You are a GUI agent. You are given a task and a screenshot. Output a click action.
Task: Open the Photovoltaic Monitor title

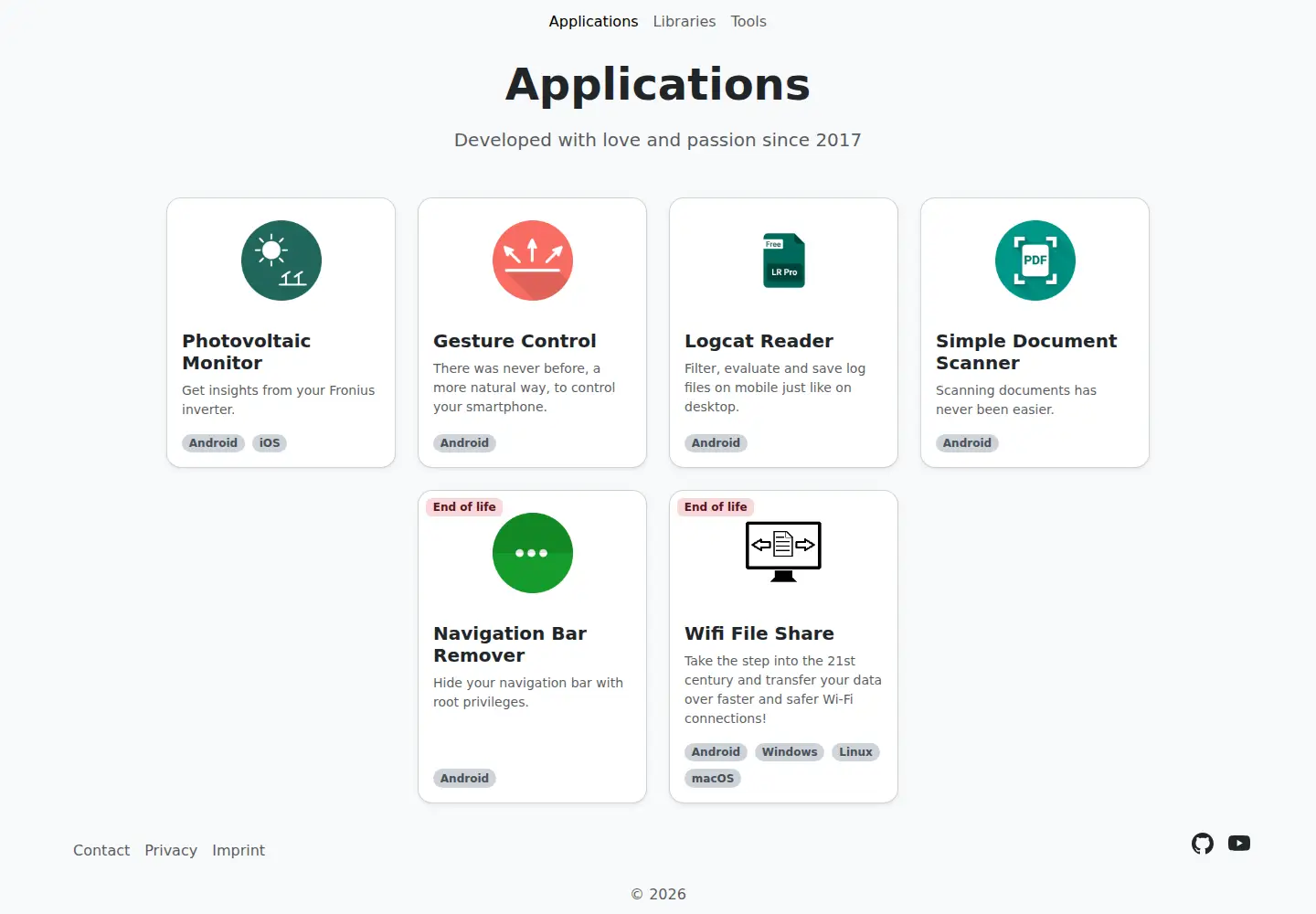coord(247,352)
